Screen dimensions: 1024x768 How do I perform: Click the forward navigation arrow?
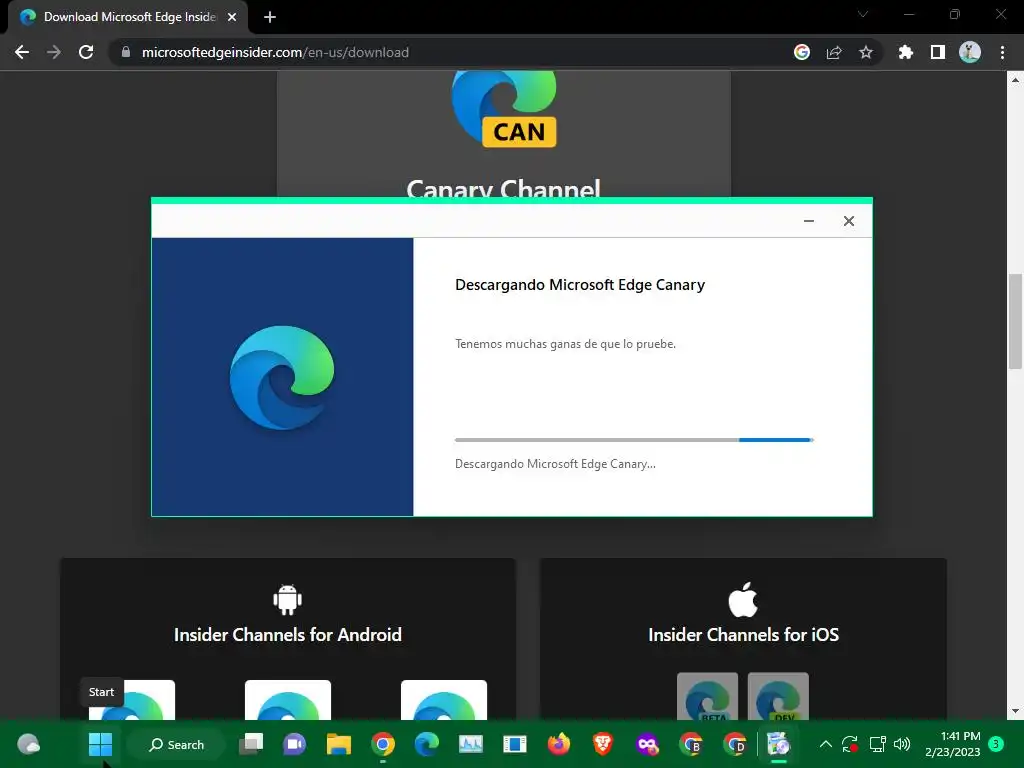[x=54, y=52]
